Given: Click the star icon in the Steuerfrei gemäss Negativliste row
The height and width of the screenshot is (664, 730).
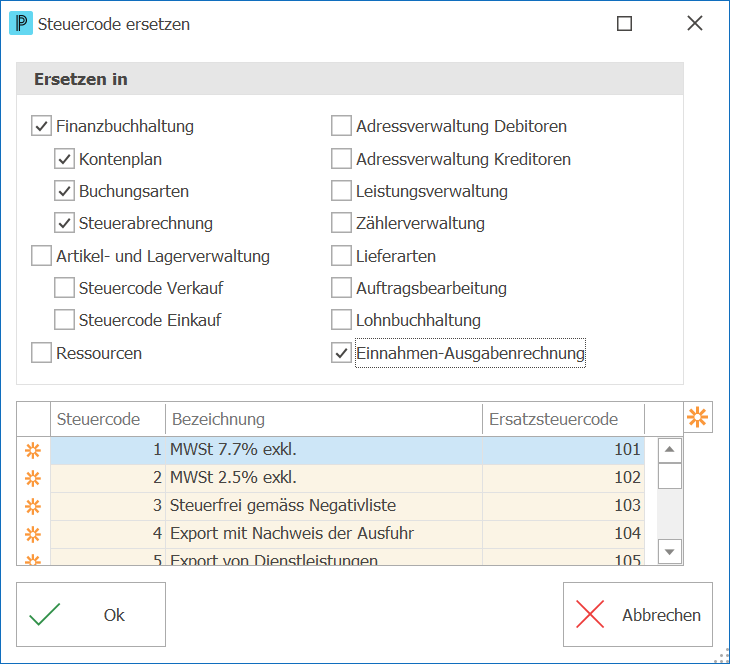Looking at the screenshot, I should [33, 506].
